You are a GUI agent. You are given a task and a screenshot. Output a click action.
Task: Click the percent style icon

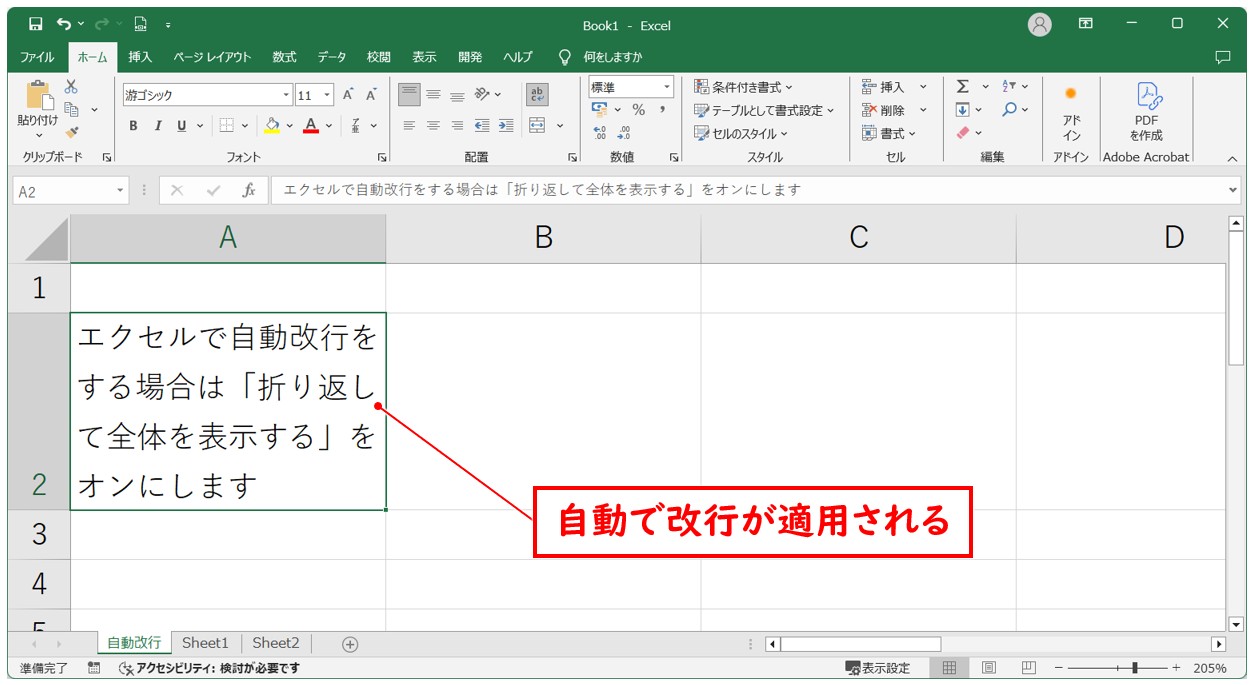pyautogui.click(x=638, y=110)
